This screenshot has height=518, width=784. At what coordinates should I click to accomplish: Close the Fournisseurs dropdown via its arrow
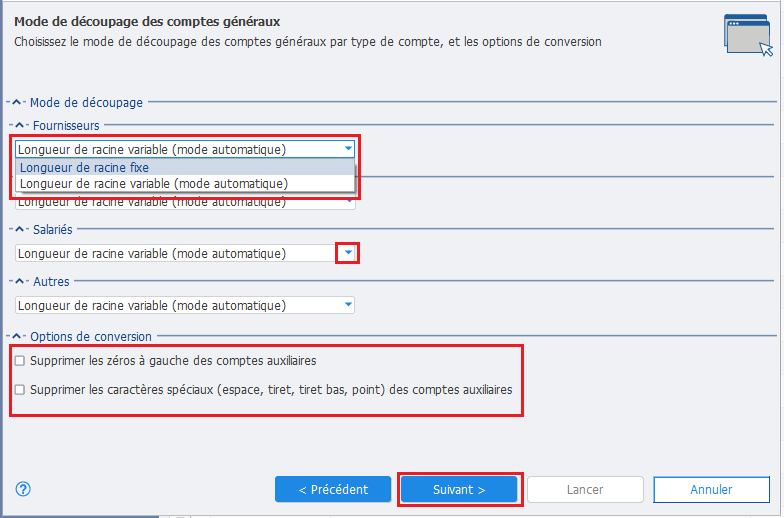pos(348,148)
